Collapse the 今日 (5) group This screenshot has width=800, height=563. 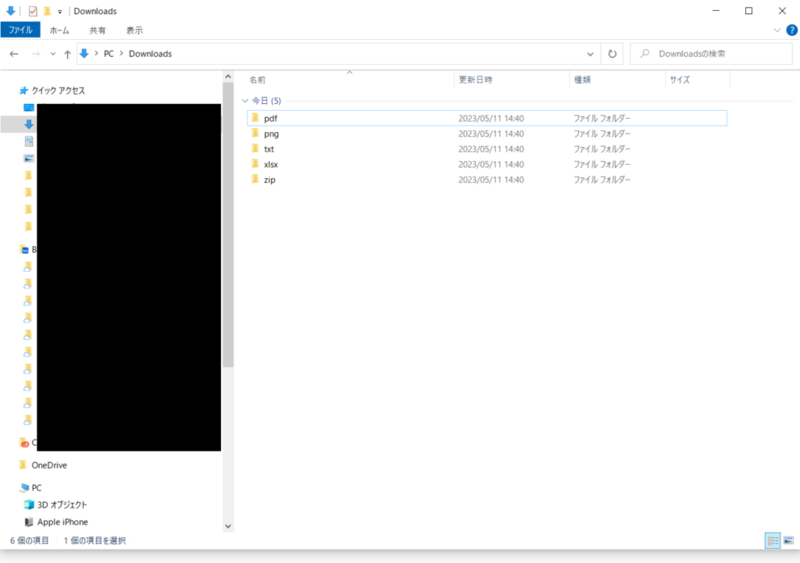point(245,101)
